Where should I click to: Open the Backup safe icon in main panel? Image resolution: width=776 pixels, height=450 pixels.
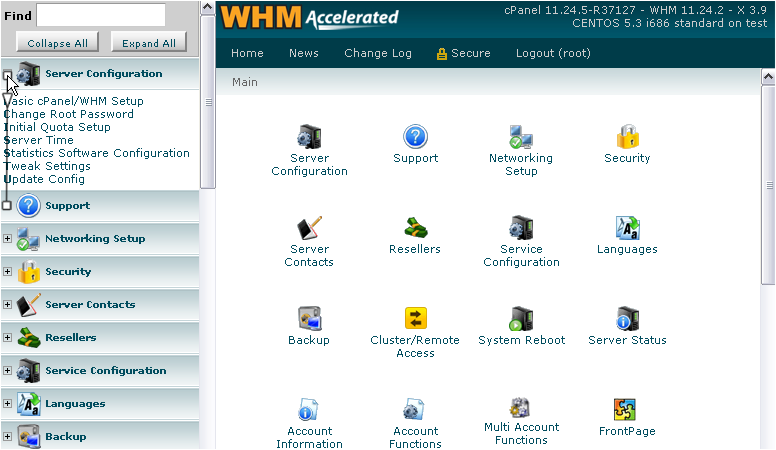pos(309,319)
